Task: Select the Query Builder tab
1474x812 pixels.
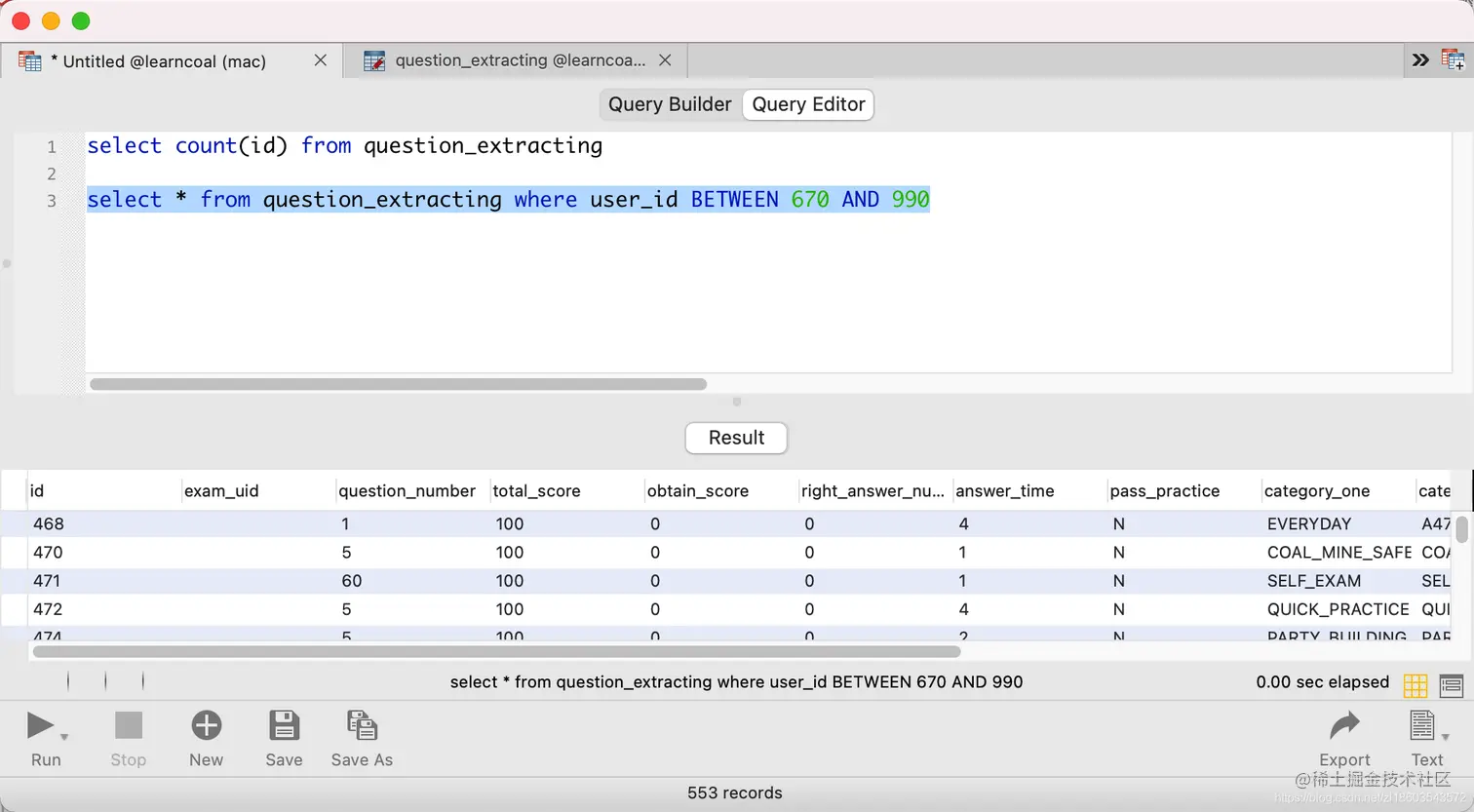Action: tap(670, 104)
